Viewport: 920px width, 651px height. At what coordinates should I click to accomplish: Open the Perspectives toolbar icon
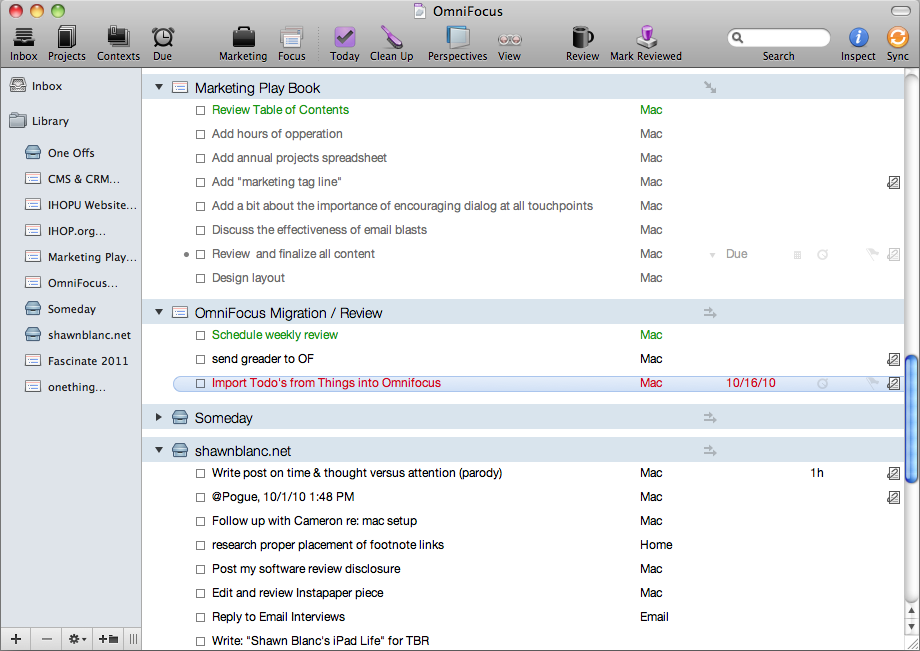pos(457,38)
